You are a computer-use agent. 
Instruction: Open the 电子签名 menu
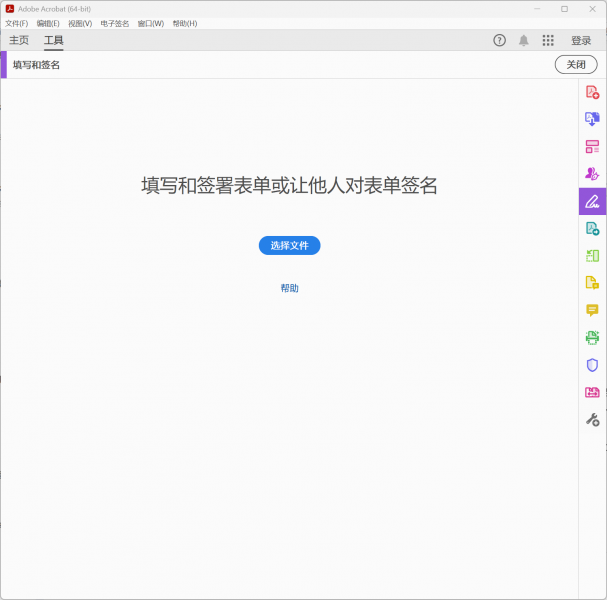pos(115,24)
